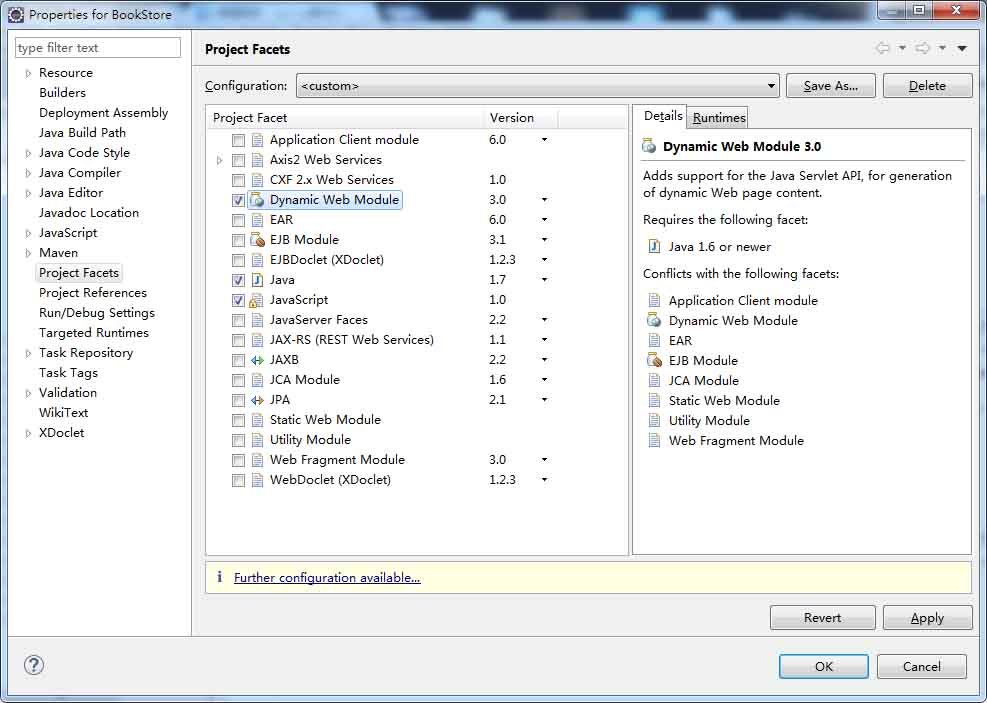
Task: Switch to the Runtimes tab
Action: [719, 118]
